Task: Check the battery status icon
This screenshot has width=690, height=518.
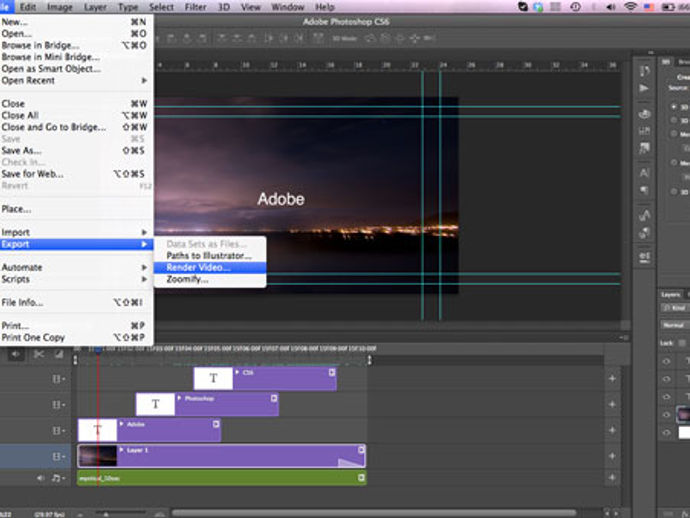Action: click(668, 7)
